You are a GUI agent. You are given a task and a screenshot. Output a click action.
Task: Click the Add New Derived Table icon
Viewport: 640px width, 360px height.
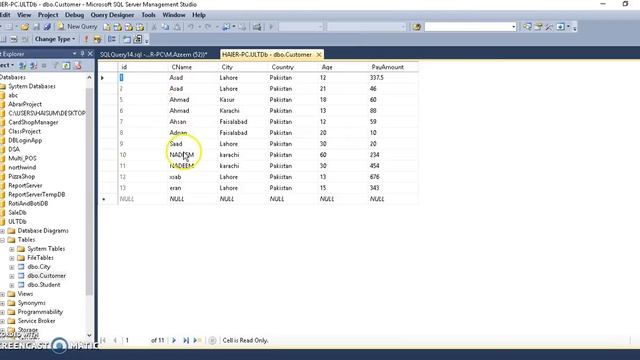pos(138,39)
